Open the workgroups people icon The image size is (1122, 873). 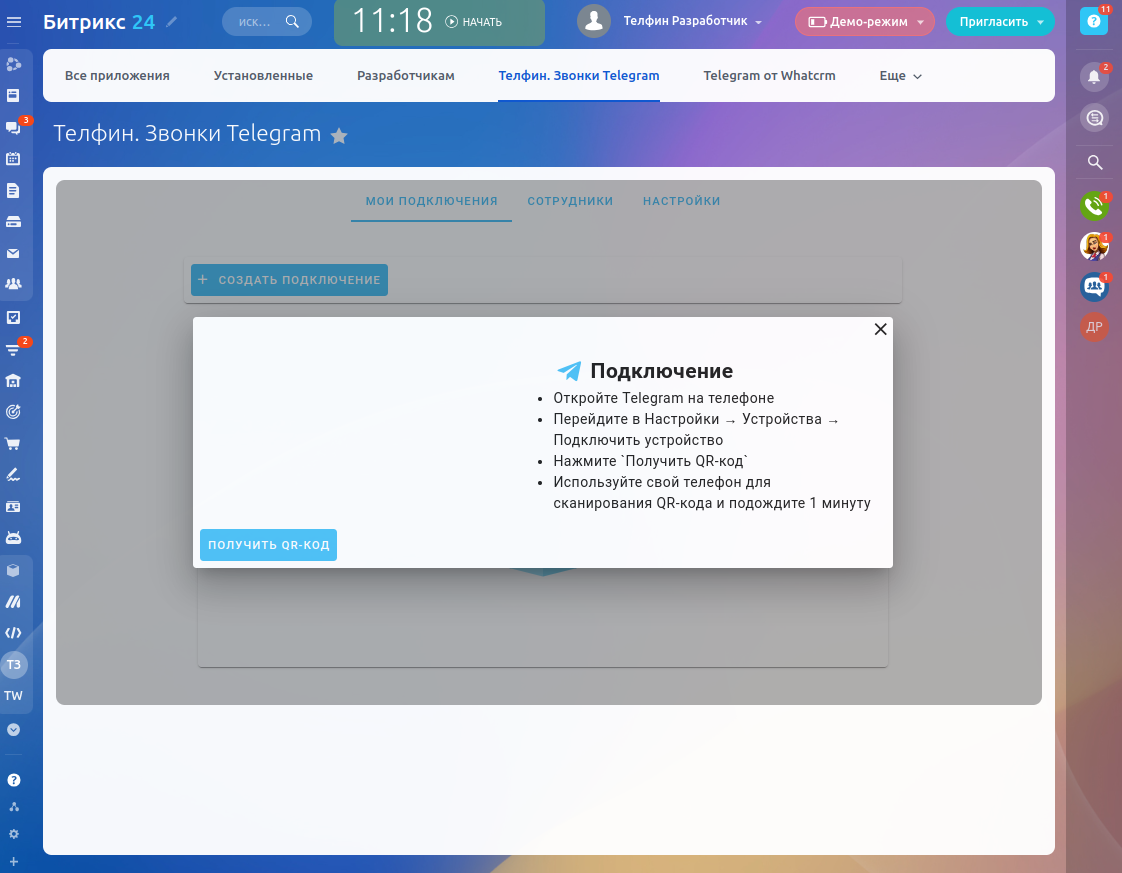(x=14, y=284)
